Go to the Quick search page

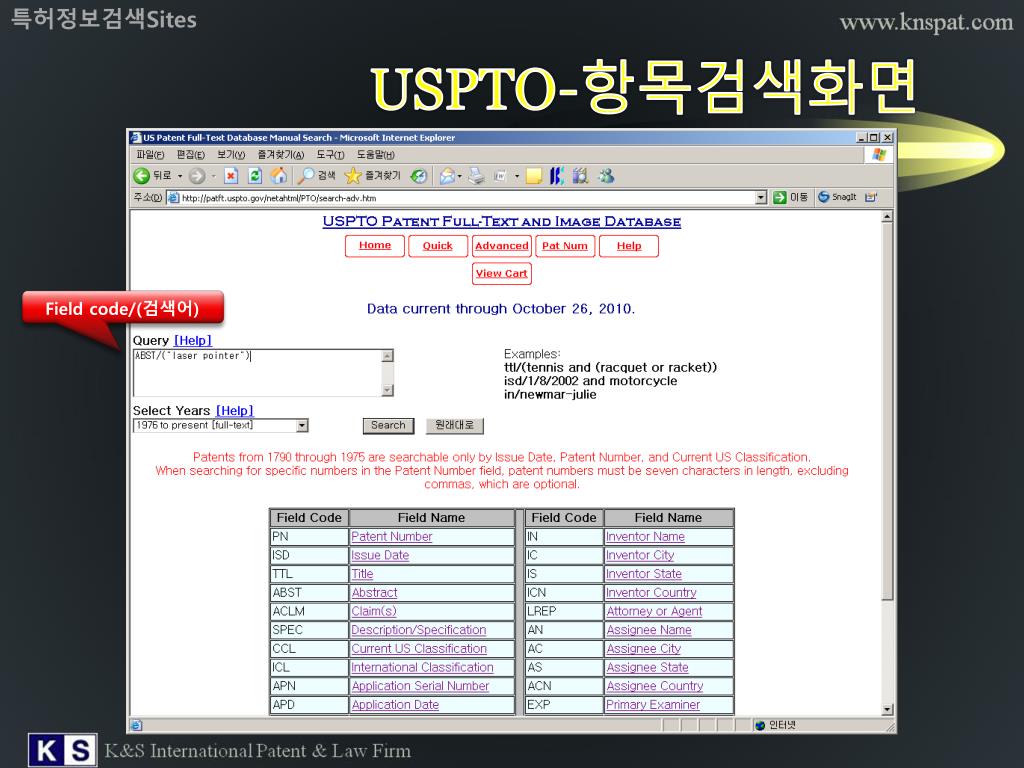(438, 246)
